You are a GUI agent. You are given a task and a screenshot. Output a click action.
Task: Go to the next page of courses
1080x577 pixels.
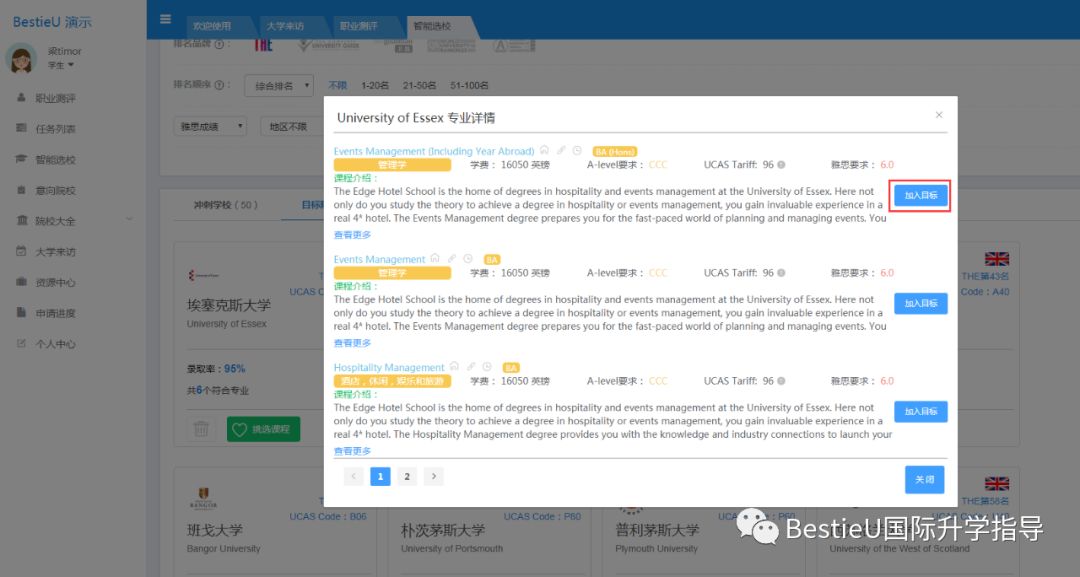click(433, 476)
